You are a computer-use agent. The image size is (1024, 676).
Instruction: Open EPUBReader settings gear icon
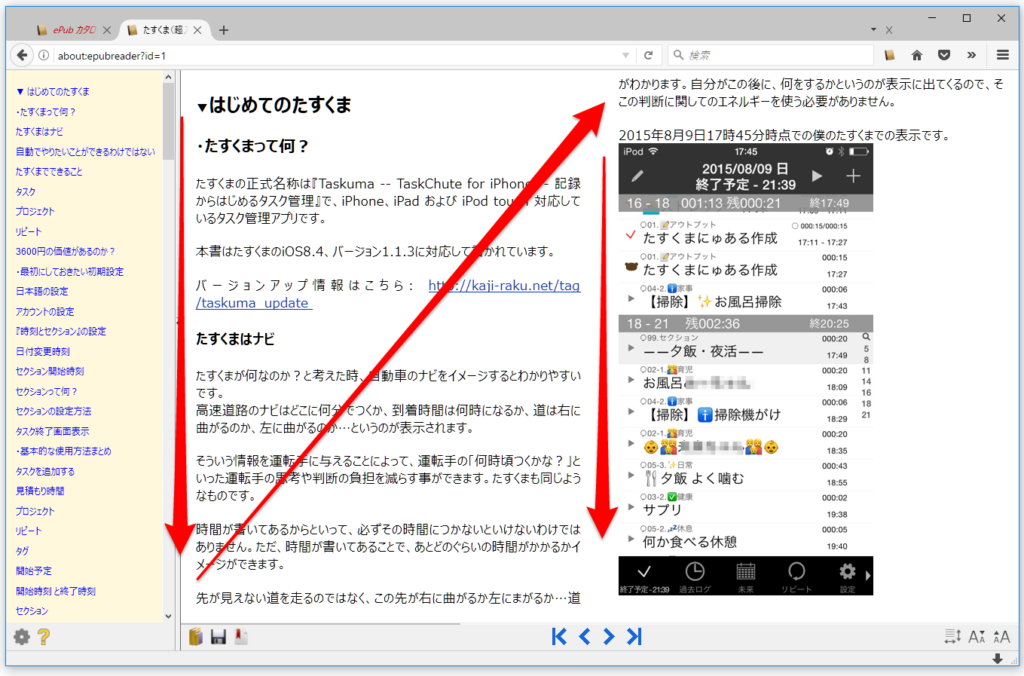click(x=21, y=637)
